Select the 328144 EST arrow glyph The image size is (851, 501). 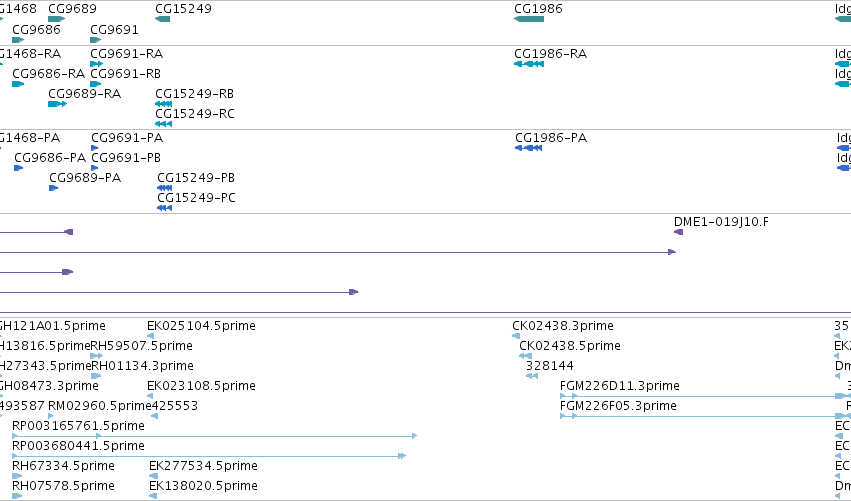coord(532,376)
